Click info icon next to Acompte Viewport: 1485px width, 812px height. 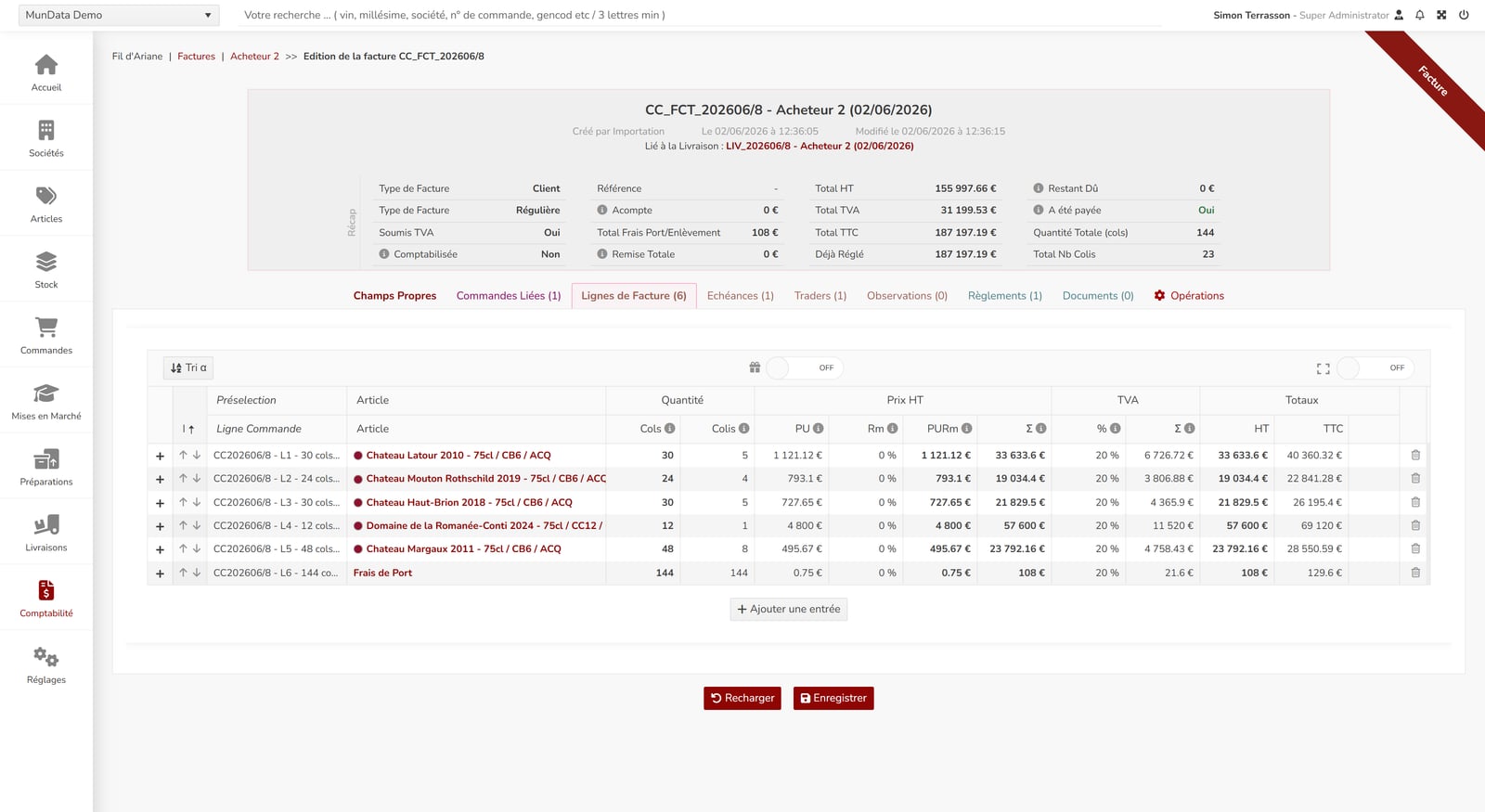pyautogui.click(x=602, y=211)
